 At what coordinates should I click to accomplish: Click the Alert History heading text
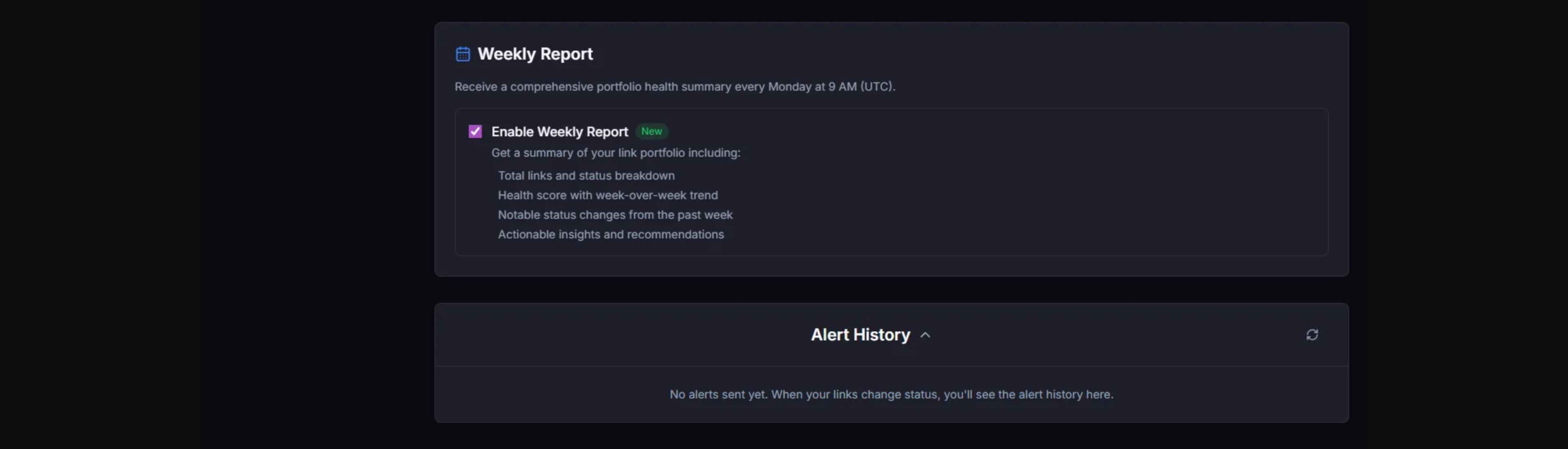coord(860,335)
